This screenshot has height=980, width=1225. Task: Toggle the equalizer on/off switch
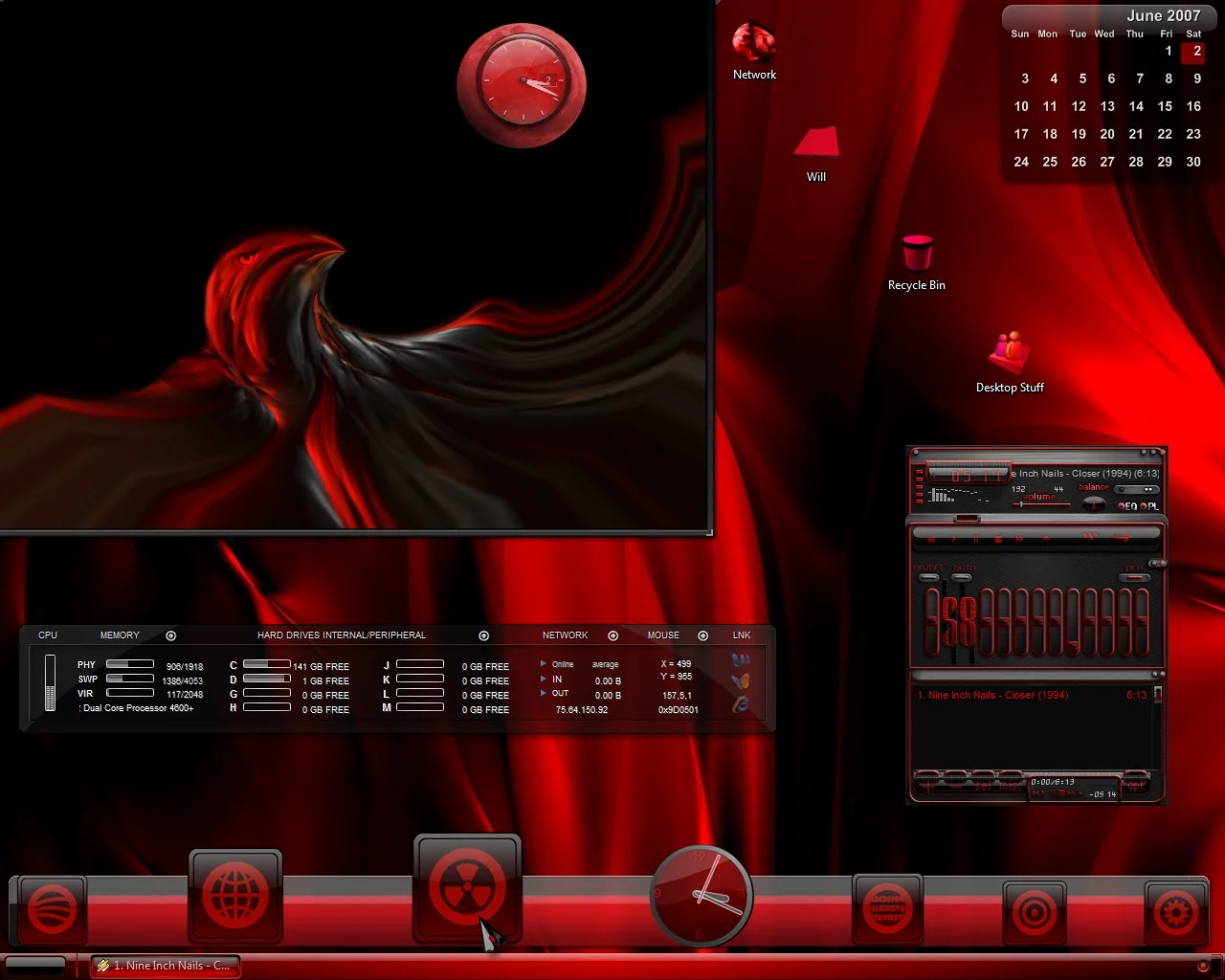click(927, 576)
